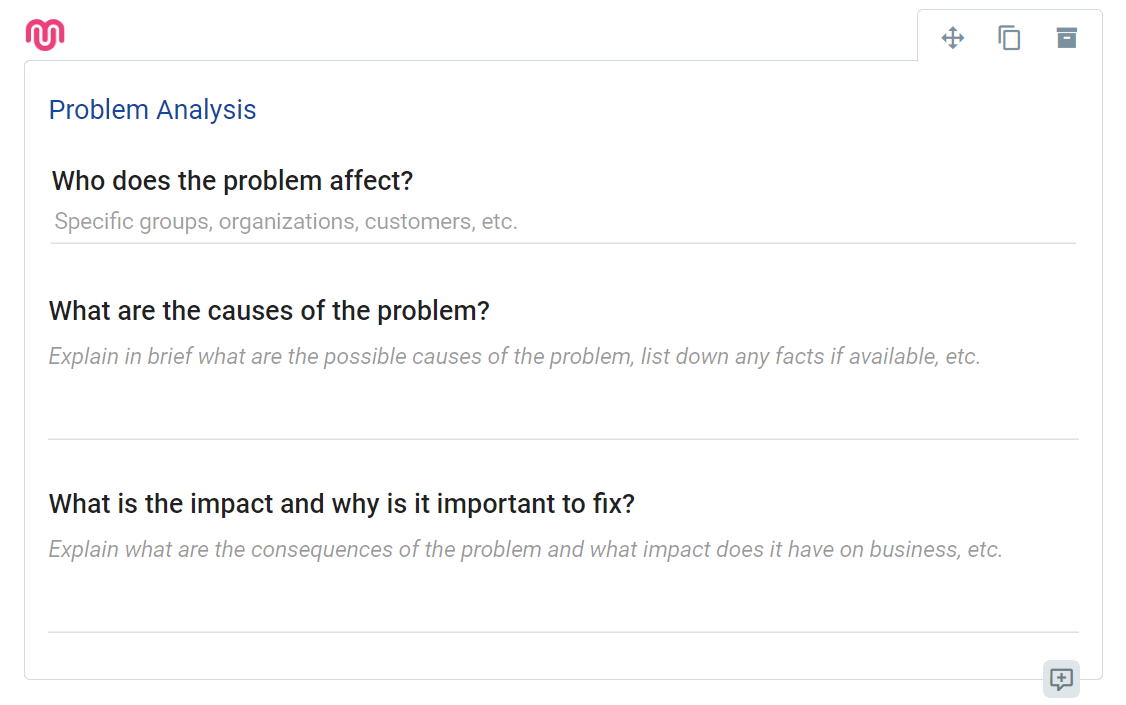This screenshot has height=705, width=1126.
Task: Click the underline beneath the first answer field
Action: coord(563,241)
